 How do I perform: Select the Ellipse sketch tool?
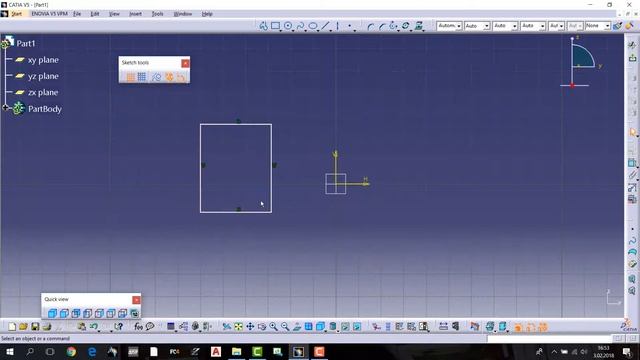pos(313,26)
